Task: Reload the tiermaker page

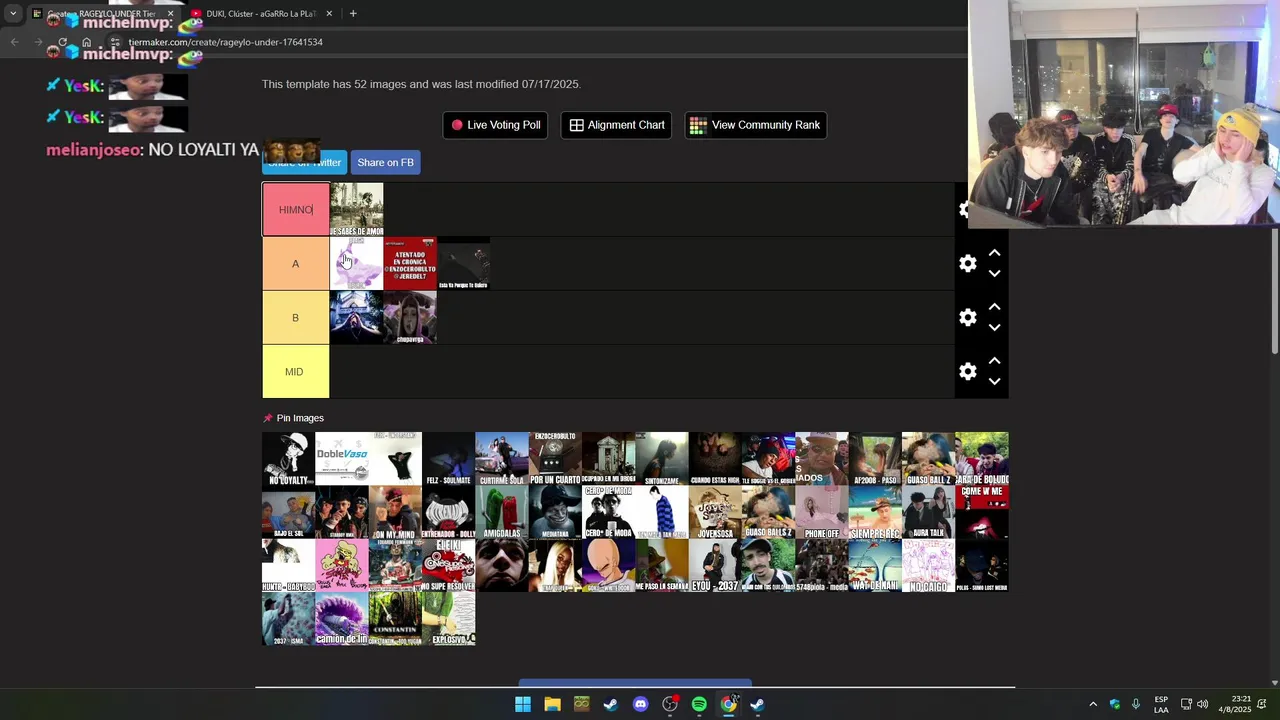Action: tap(62, 42)
